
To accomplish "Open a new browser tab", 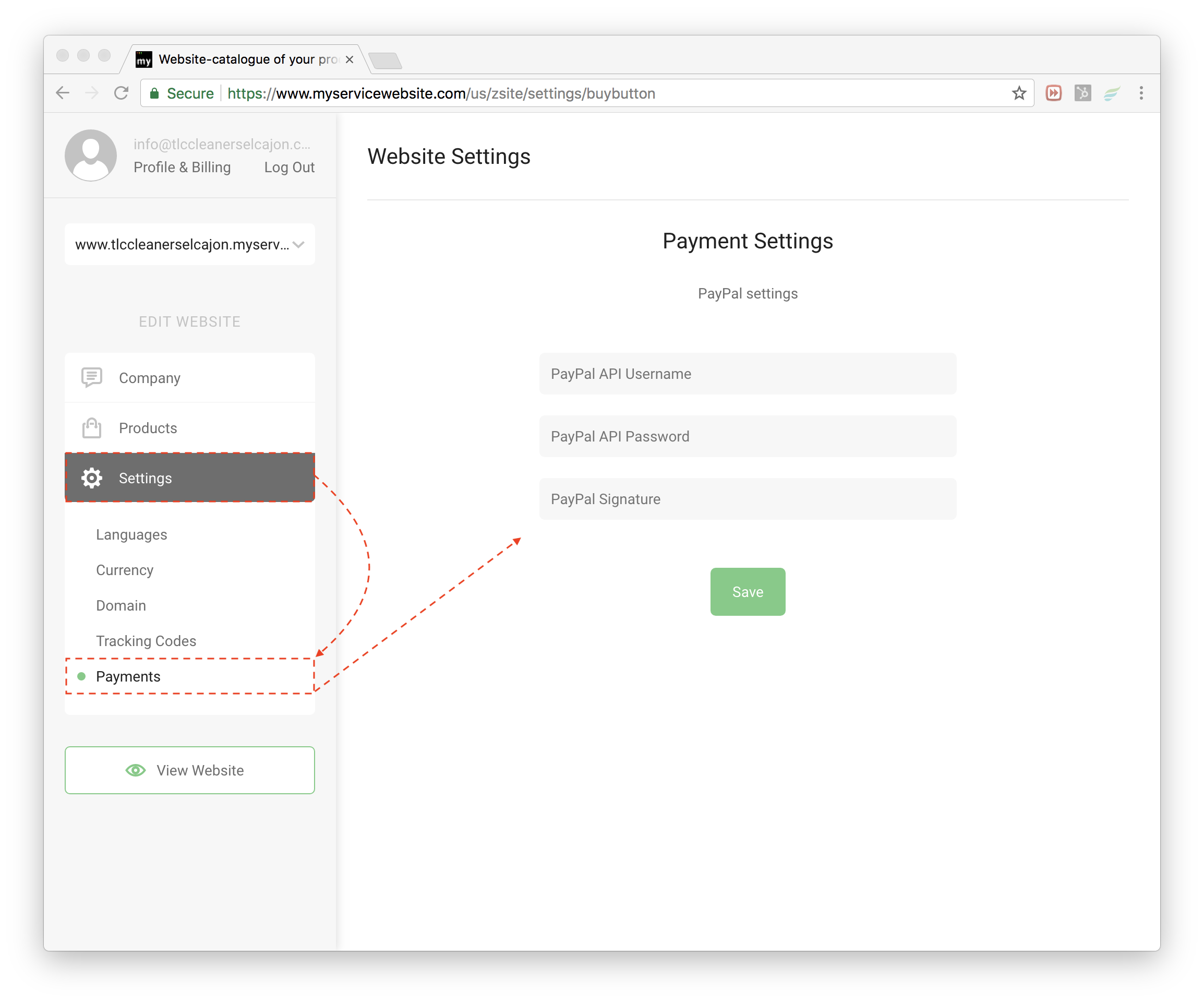I will click(384, 60).
